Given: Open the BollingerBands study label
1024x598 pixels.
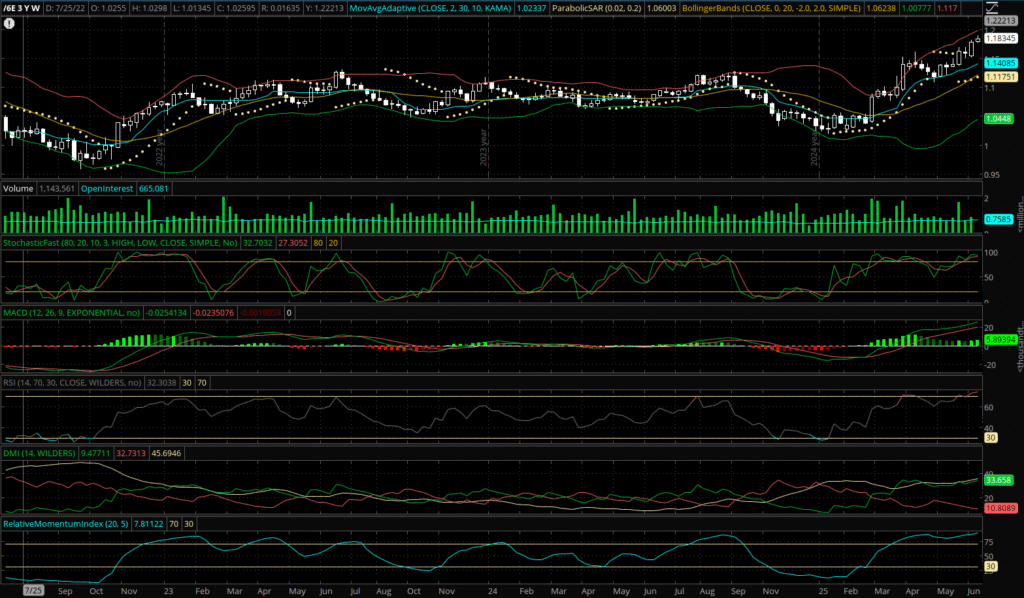Looking at the screenshot, I should tap(771, 8).
